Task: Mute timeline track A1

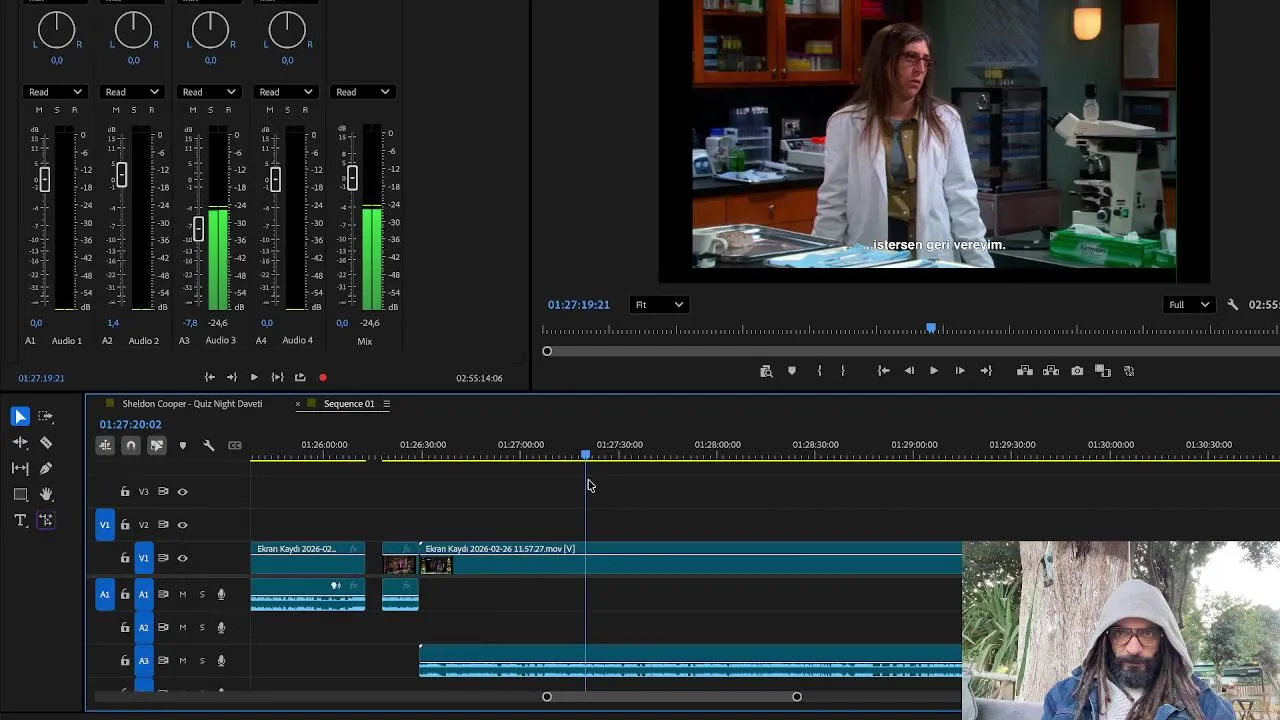Action: 182,594
